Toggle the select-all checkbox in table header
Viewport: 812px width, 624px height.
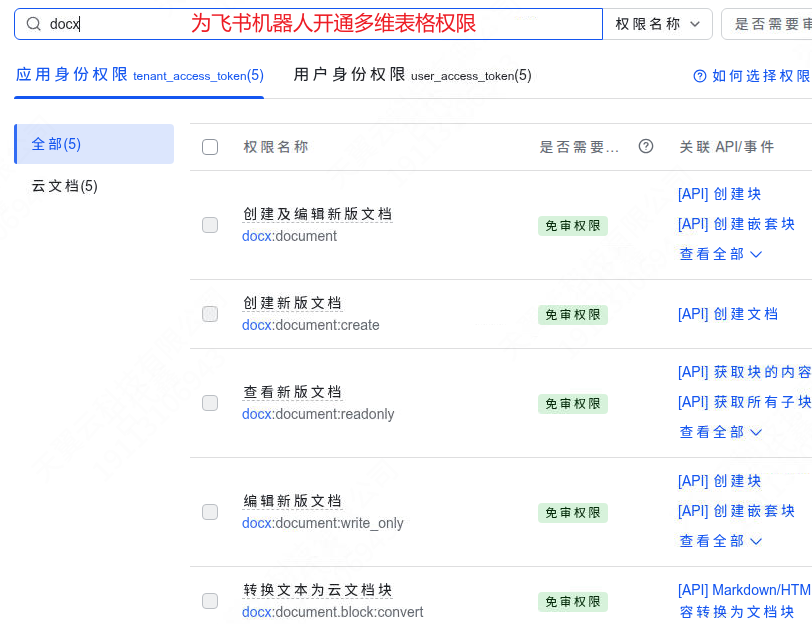click(210, 147)
